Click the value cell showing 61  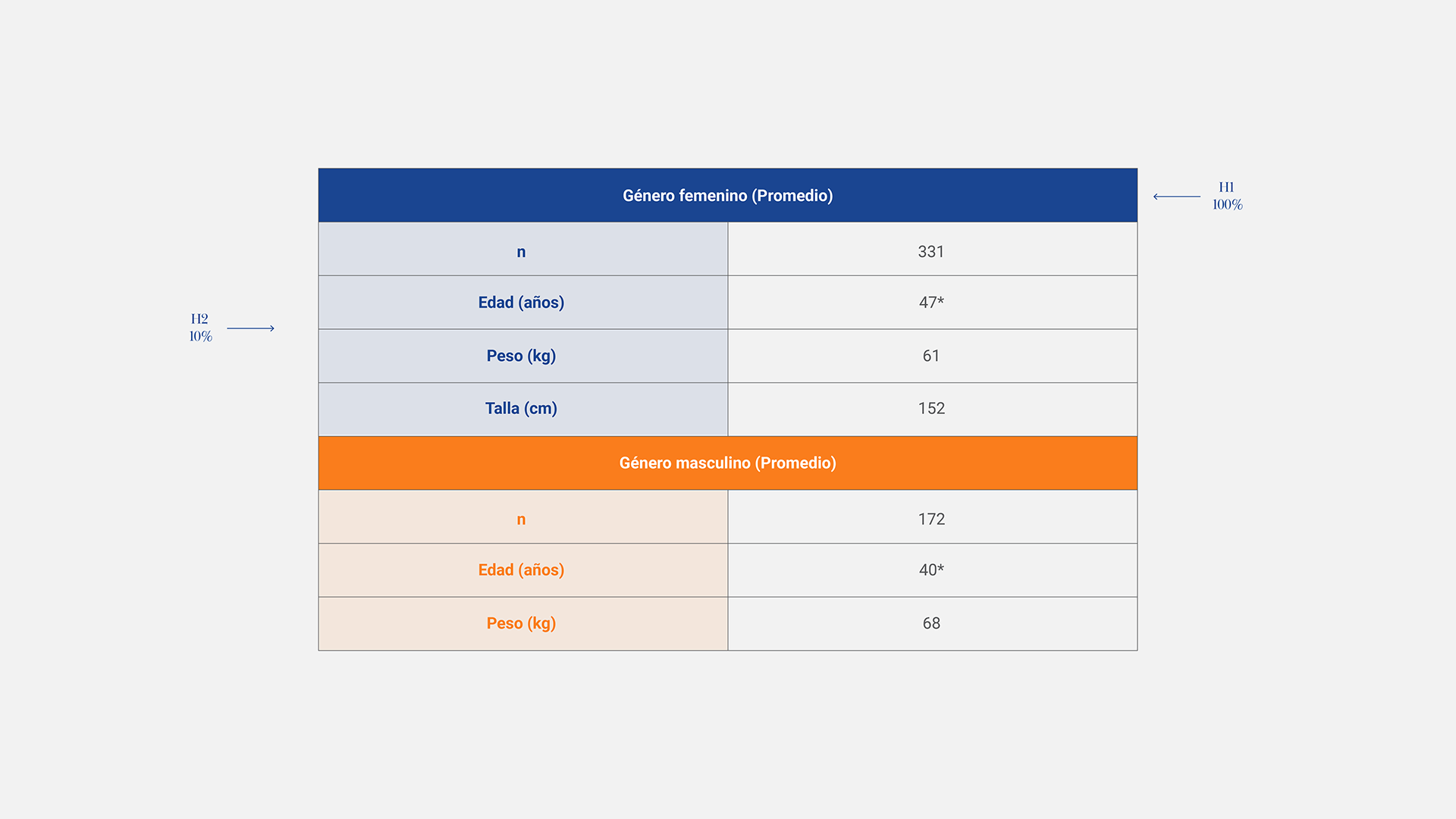pos(931,356)
